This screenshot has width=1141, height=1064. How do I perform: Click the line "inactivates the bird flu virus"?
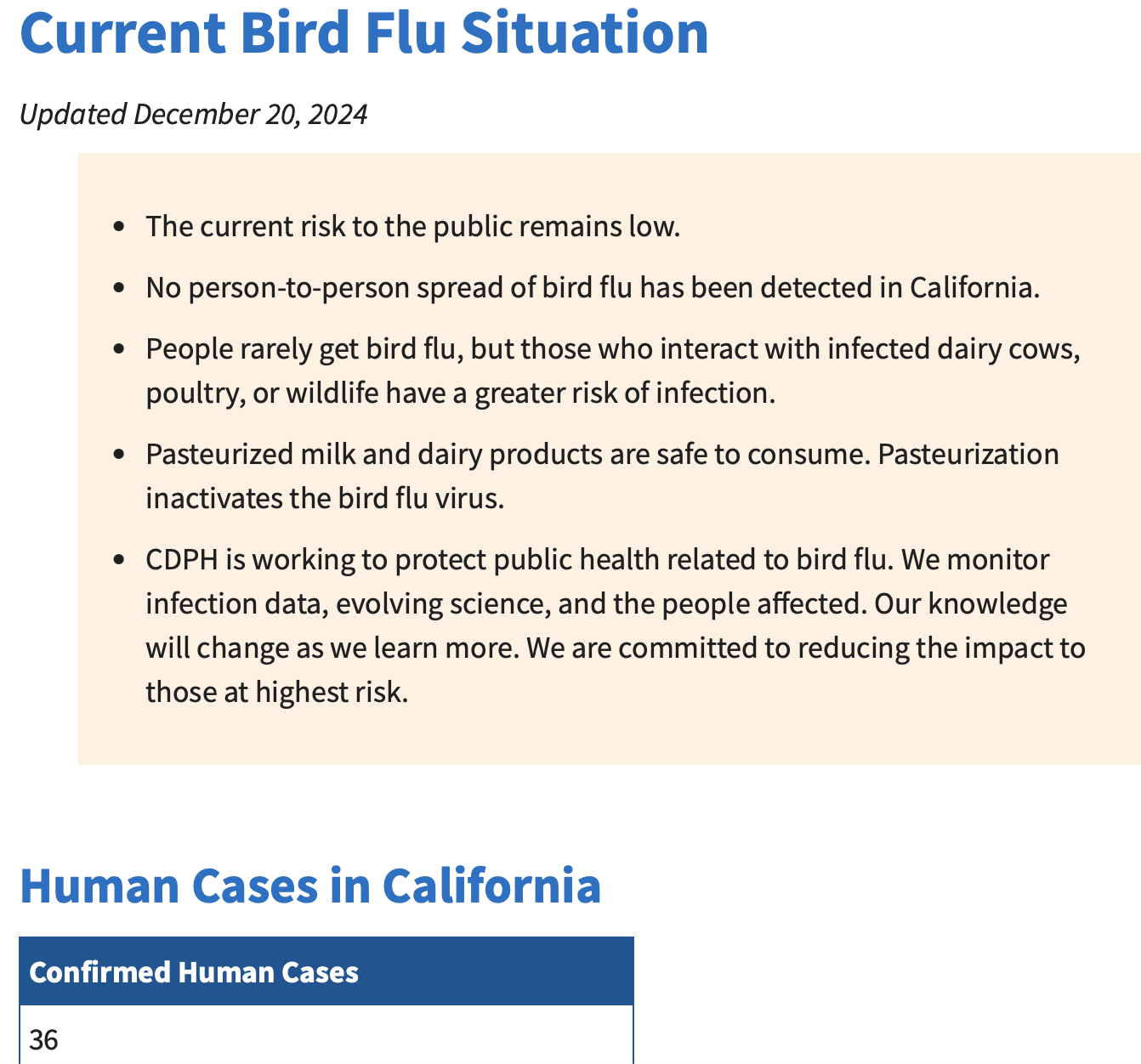coord(325,498)
